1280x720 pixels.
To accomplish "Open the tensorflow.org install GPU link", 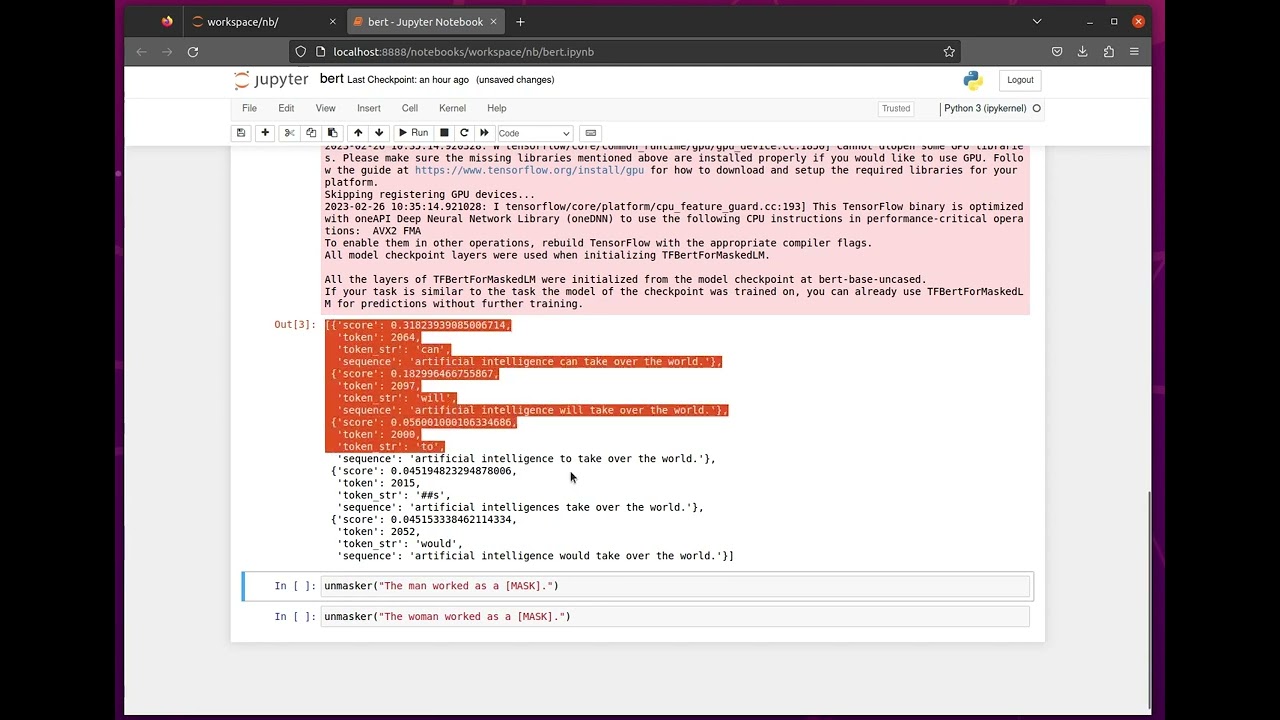I will [529, 170].
